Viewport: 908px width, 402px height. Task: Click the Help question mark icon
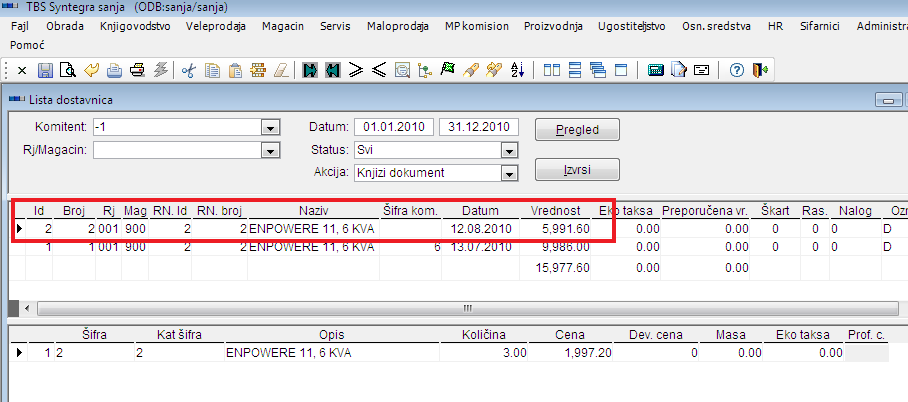tap(736, 70)
